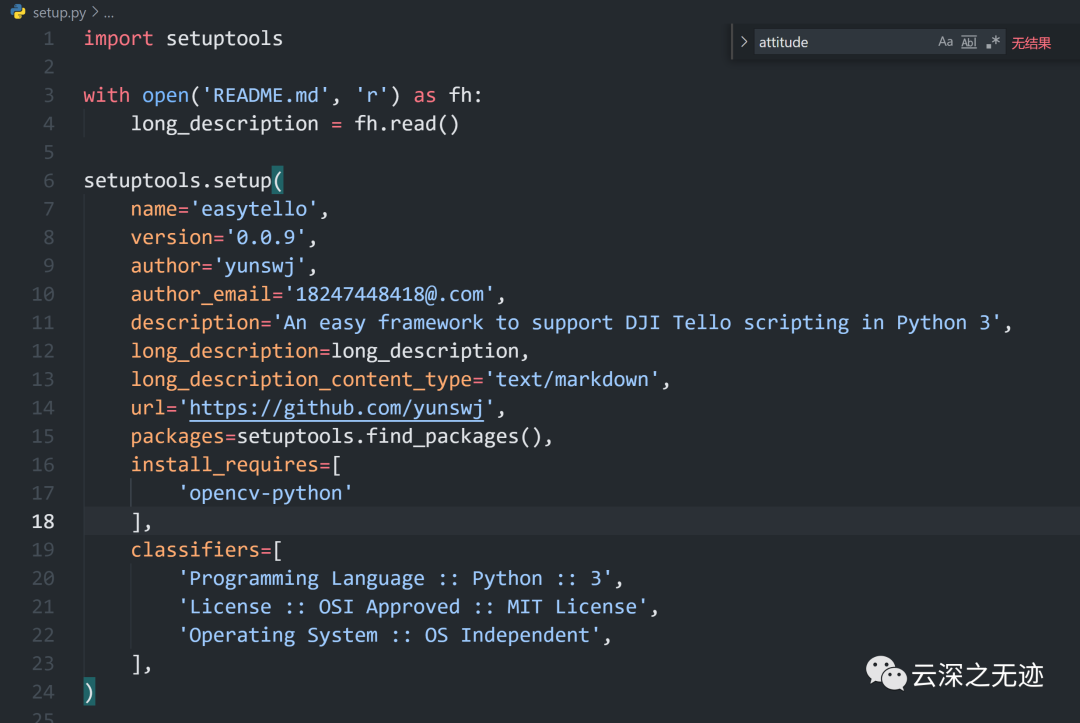1080x723 pixels.
Task: Click line number 18 in gutter
Action: coord(43,521)
